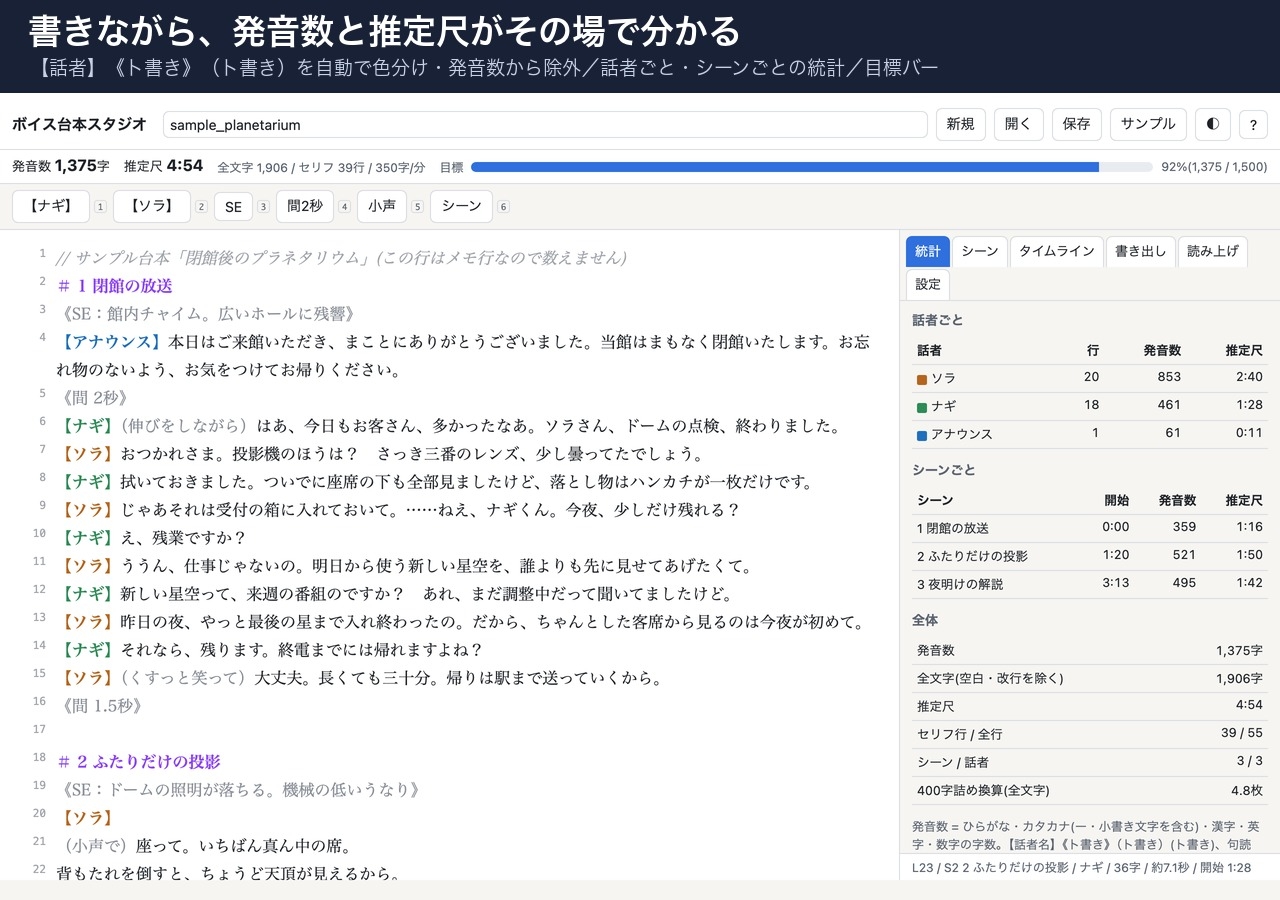
Task: Click the # 2 ふたりだけの投影 heading line
Action: (138, 762)
